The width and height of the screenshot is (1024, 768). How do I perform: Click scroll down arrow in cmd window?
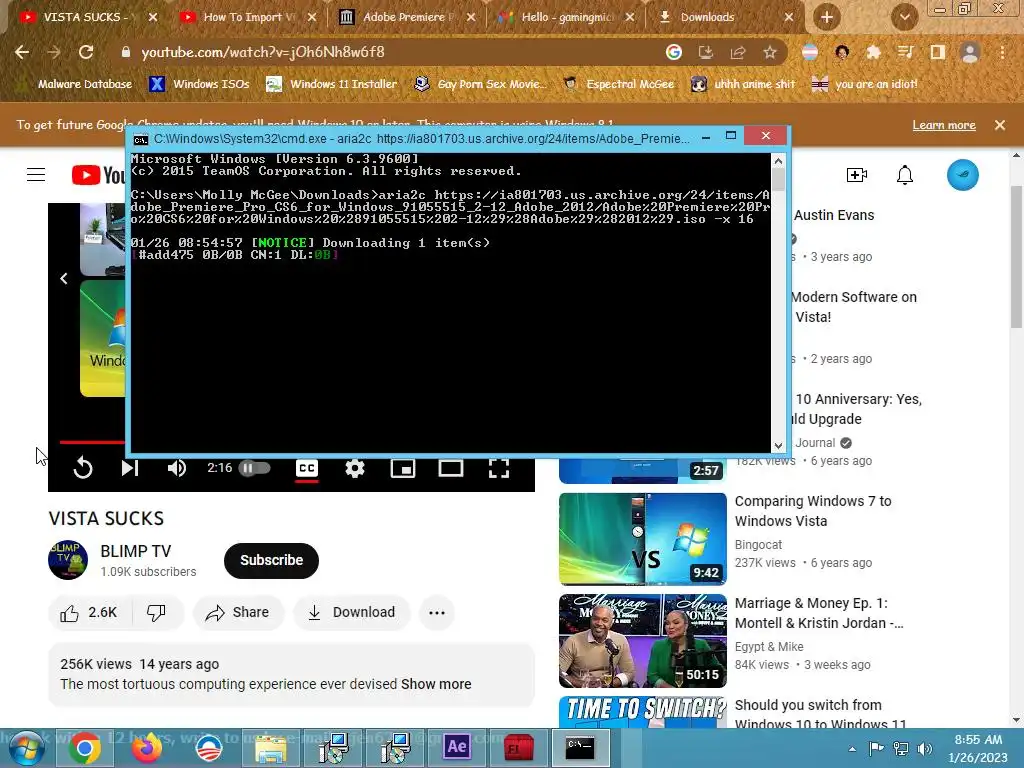click(778, 445)
